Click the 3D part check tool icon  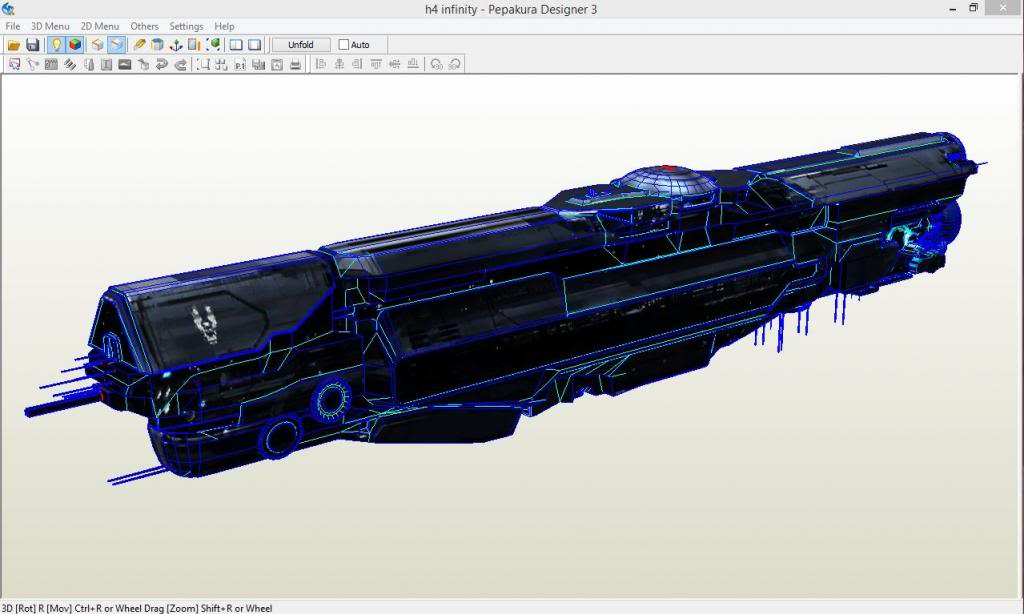click(143, 64)
